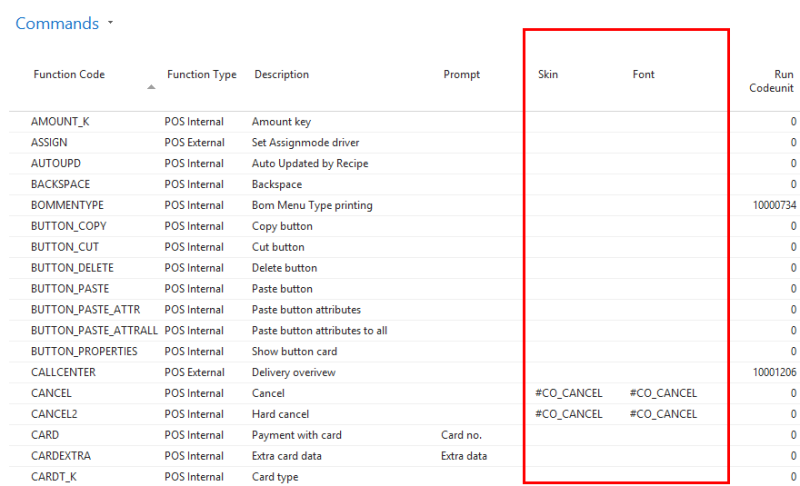Click the Description column header

click(x=282, y=74)
